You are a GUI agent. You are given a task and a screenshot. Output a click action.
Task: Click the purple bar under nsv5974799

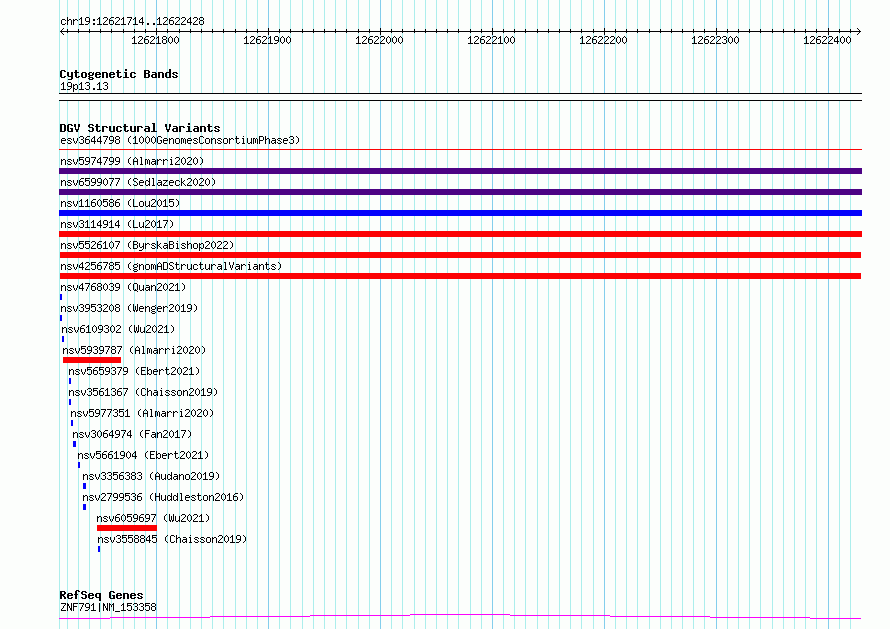pyautogui.click(x=460, y=171)
